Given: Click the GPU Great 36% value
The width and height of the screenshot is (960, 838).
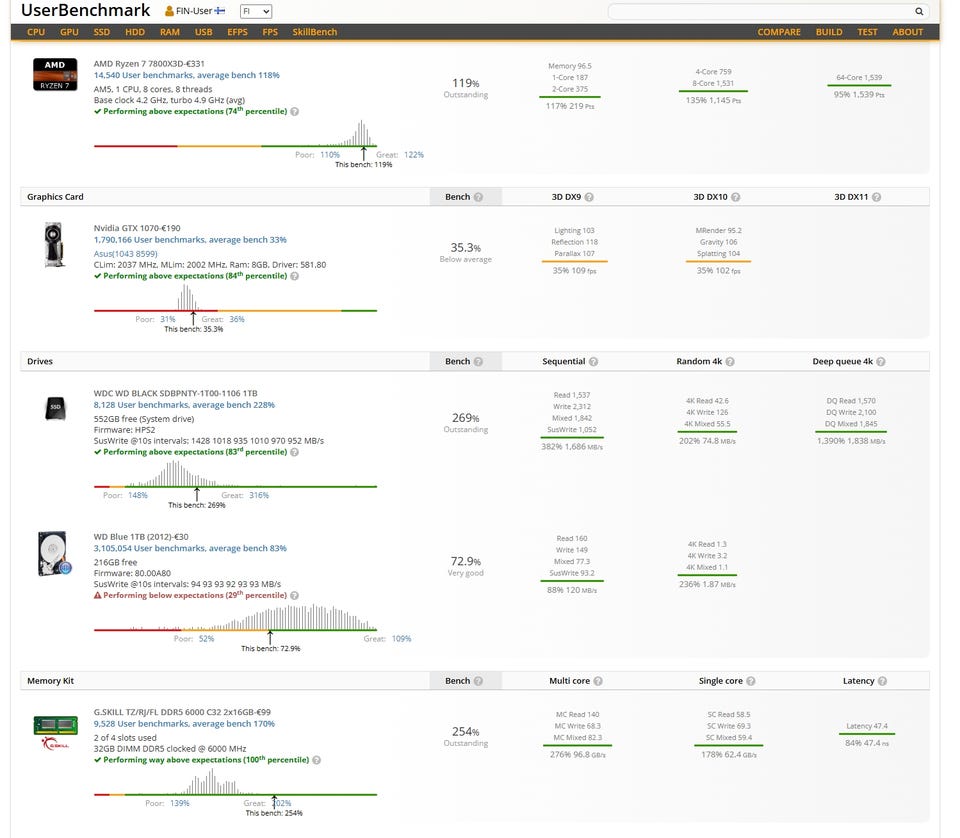Looking at the screenshot, I should click(x=237, y=320).
